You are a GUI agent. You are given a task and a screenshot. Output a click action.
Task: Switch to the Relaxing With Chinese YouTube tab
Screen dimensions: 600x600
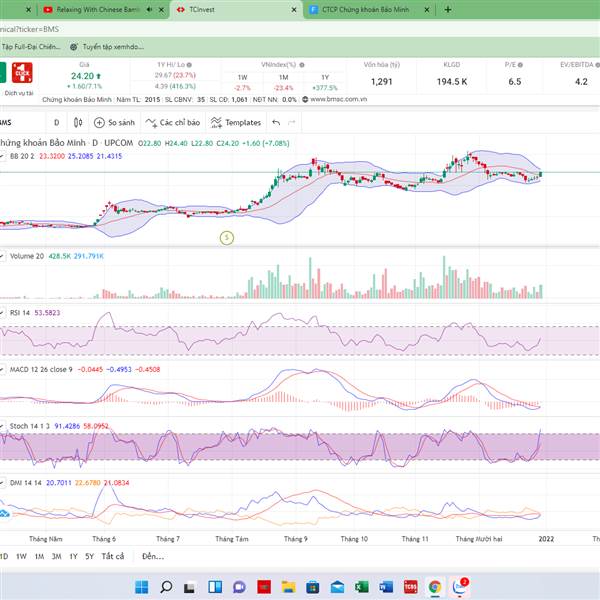[97, 10]
